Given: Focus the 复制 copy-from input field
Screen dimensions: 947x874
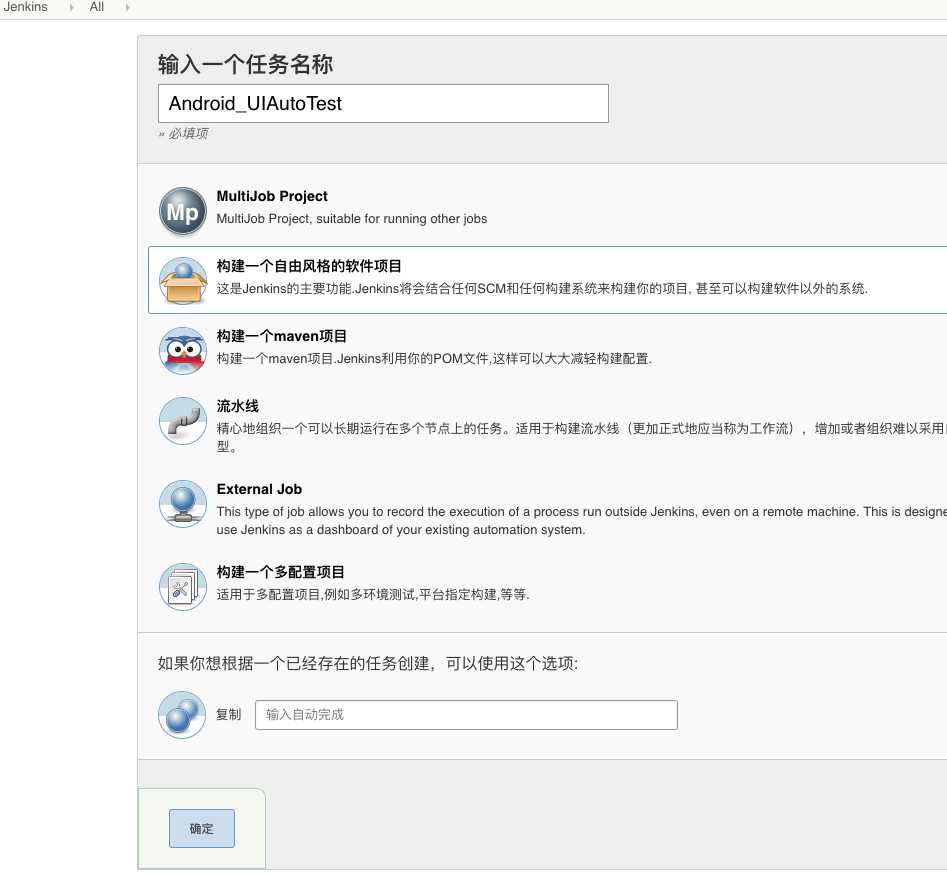Looking at the screenshot, I should coord(466,715).
